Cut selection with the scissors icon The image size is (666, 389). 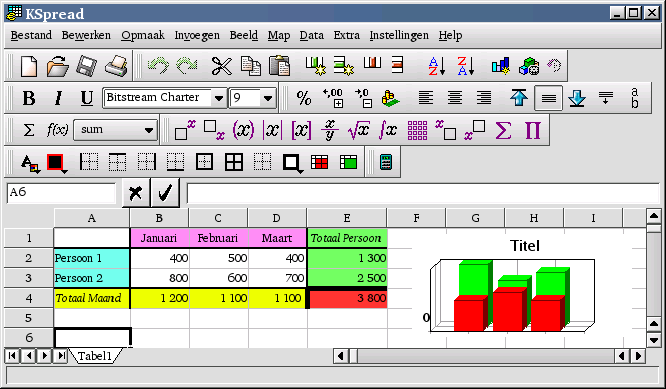[x=222, y=66]
